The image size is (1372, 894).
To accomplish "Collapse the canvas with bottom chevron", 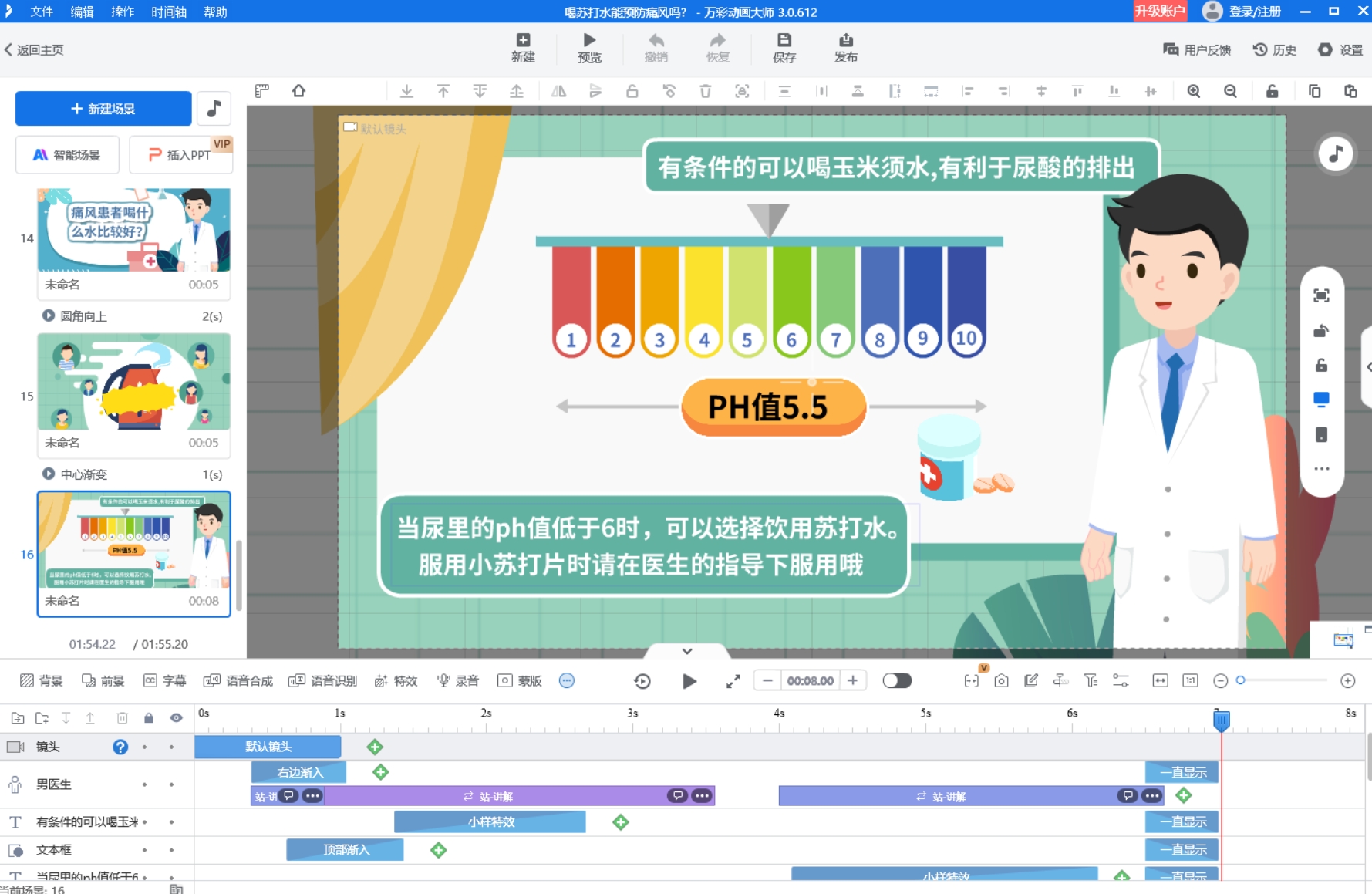I will click(x=687, y=651).
